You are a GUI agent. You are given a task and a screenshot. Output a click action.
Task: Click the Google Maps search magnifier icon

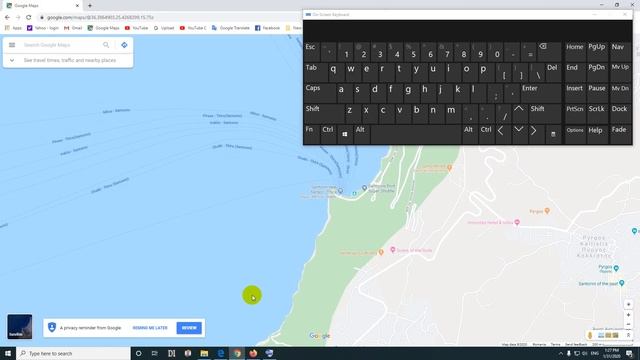[x=106, y=45]
